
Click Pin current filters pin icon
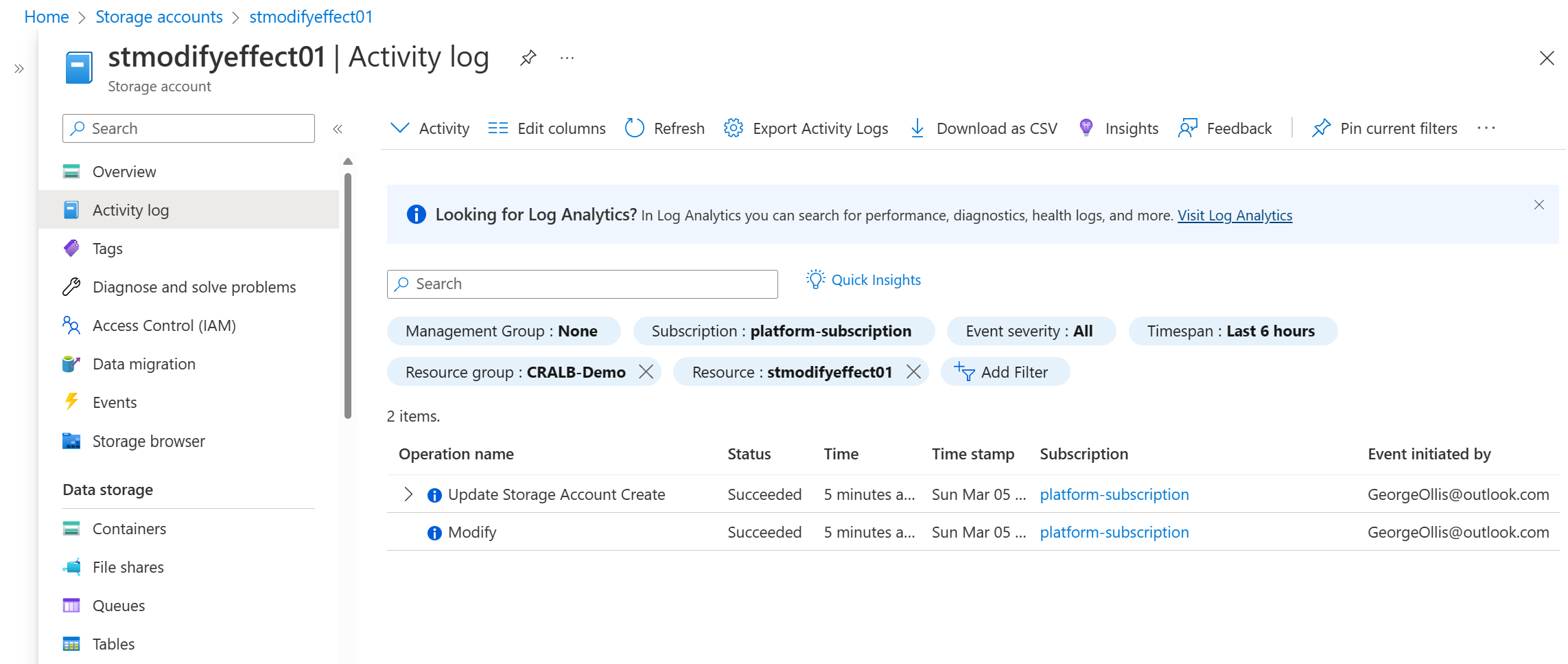[x=1321, y=128]
